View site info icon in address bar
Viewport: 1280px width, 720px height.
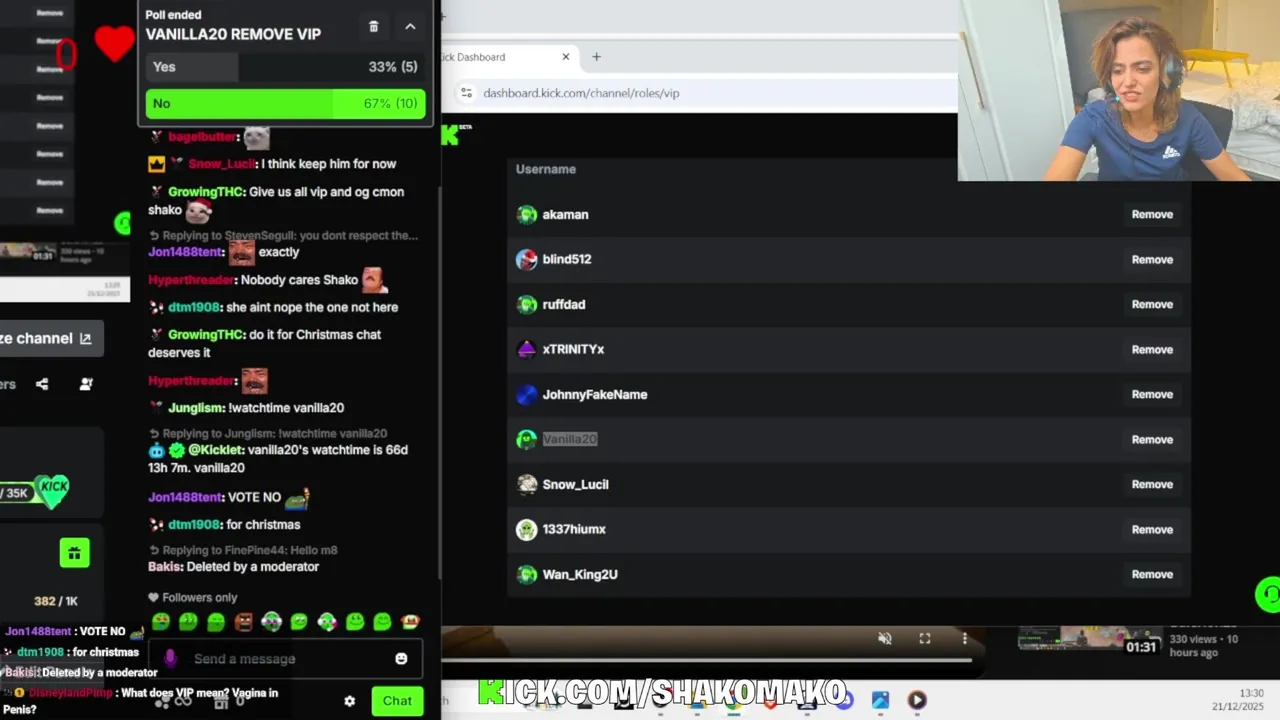466,93
